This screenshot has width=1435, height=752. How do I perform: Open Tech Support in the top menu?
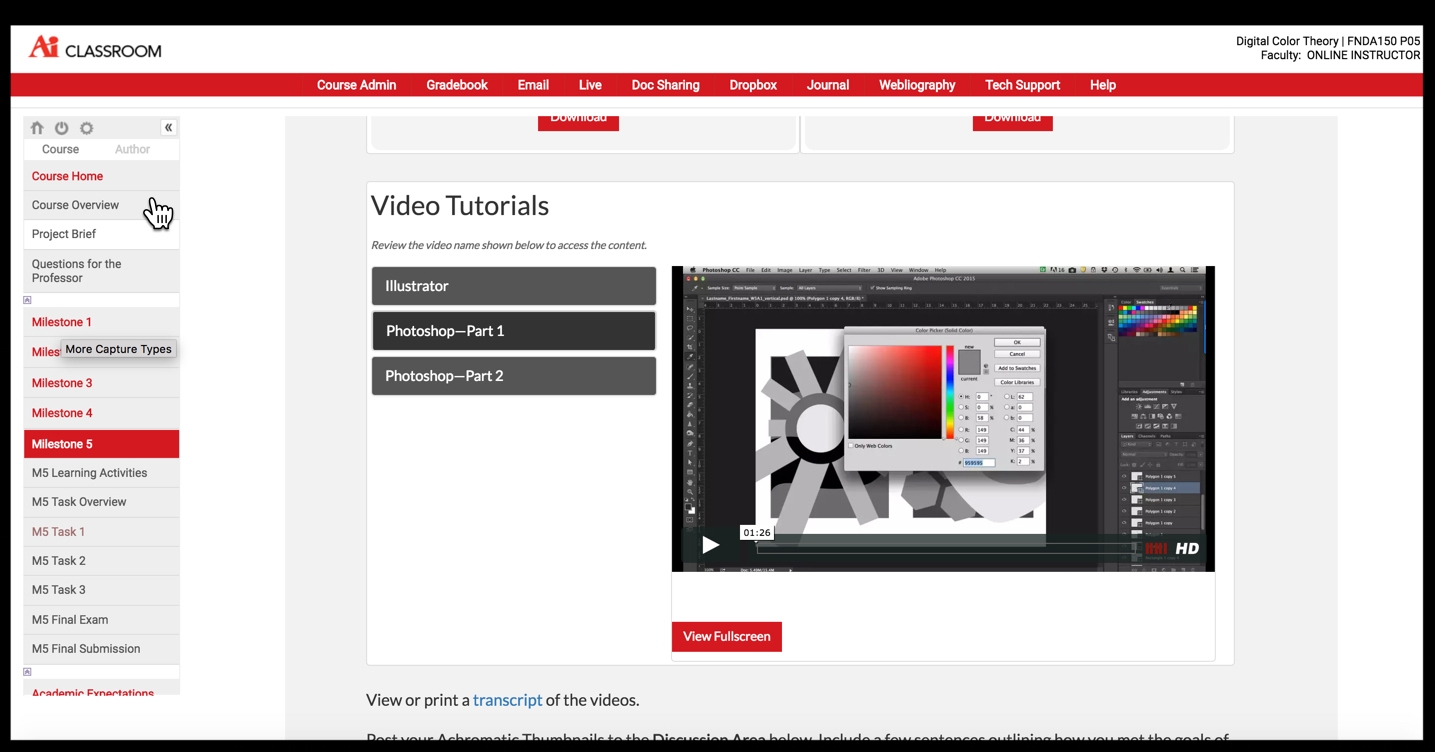(1022, 85)
